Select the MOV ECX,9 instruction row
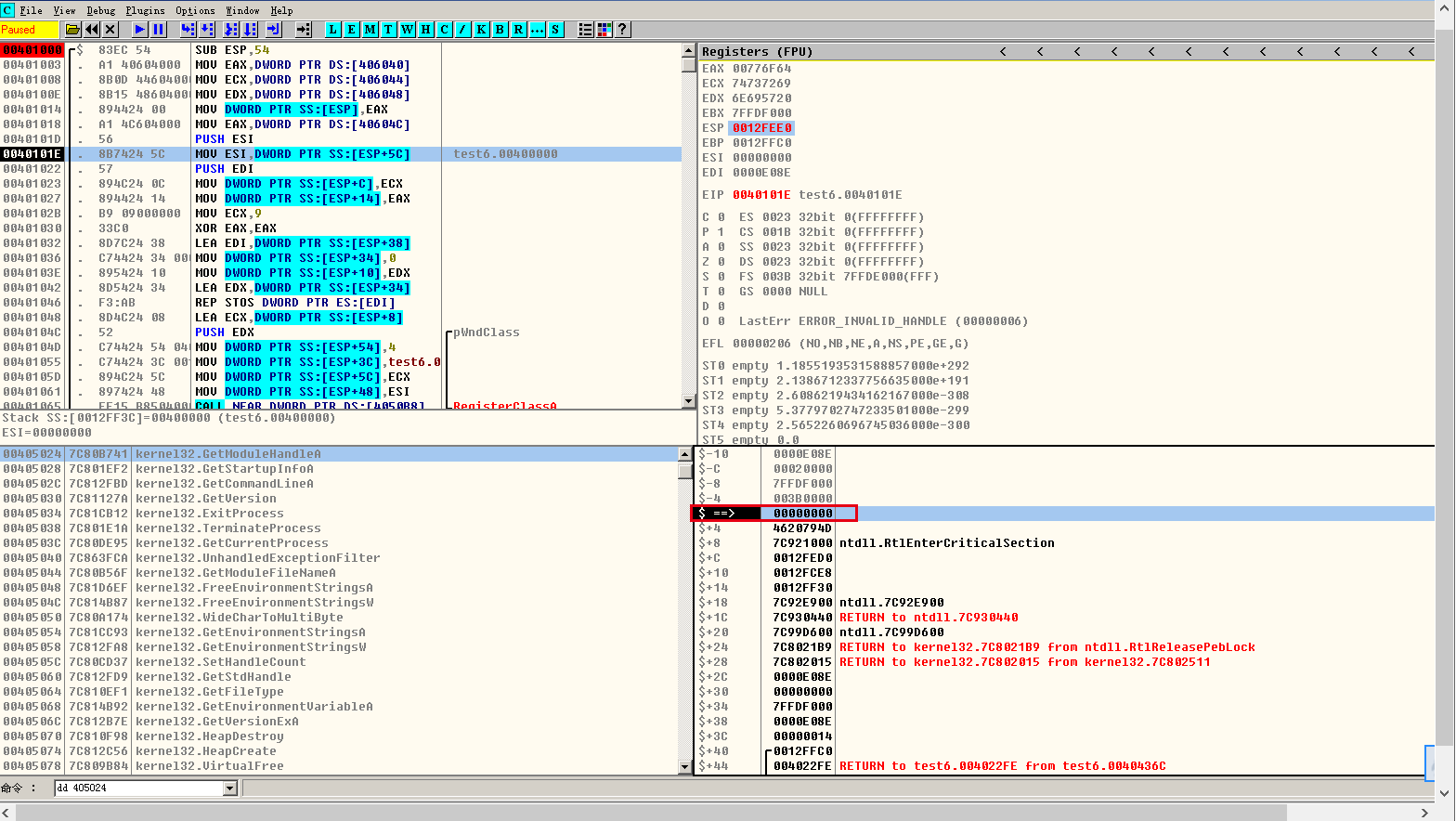1456x821 pixels. pyautogui.click(x=342, y=214)
